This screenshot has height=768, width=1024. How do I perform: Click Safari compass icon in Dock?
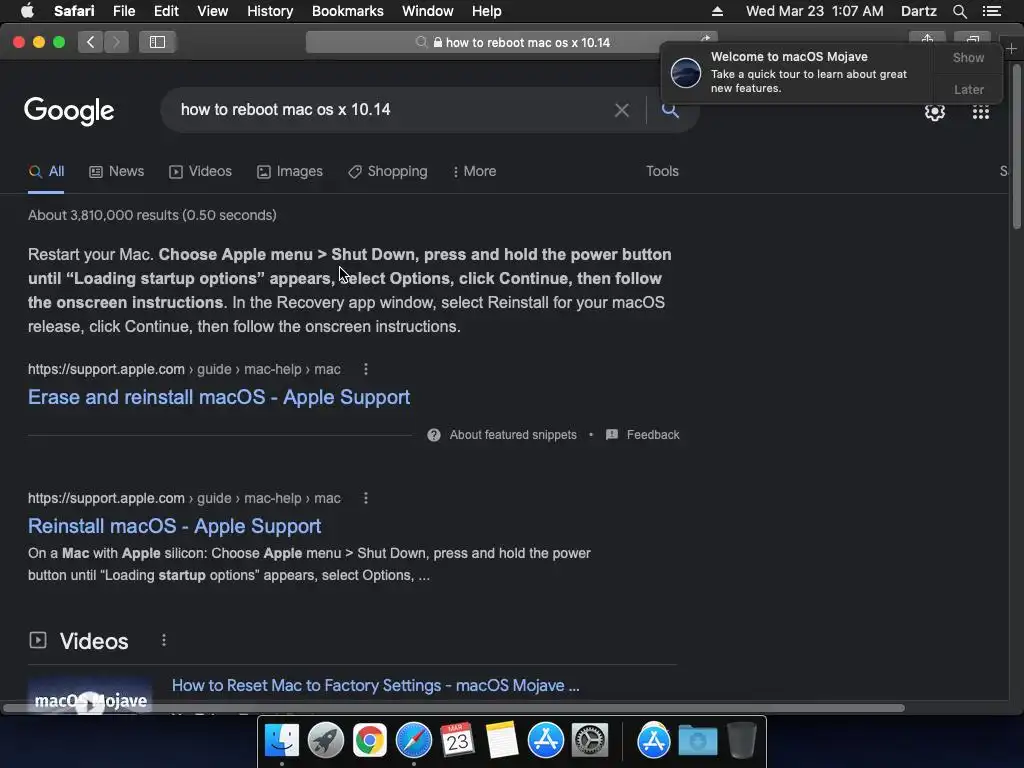(413, 740)
